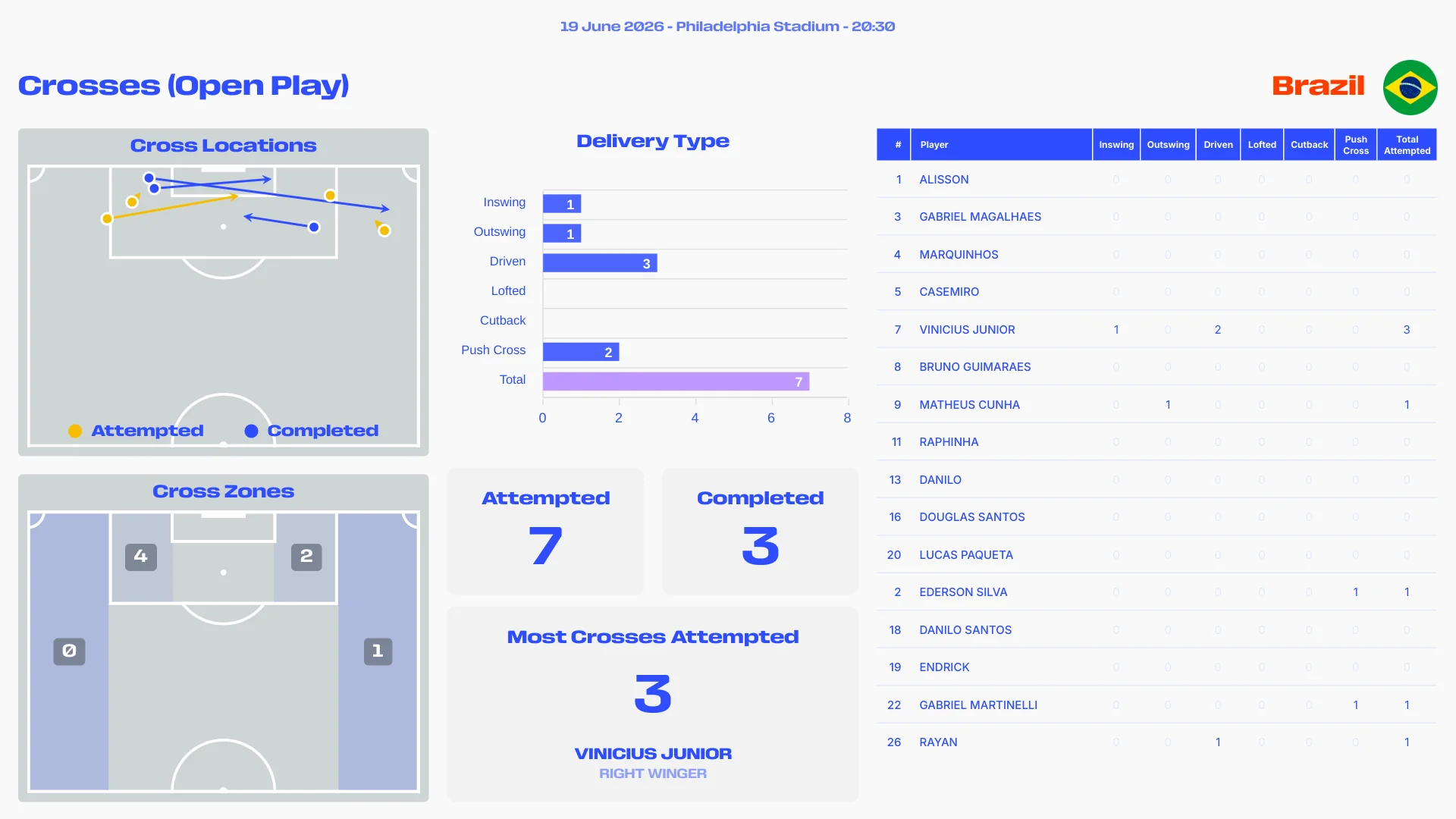Click the purple Total bar in the chart
The image size is (1456, 819).
pos(676,381)
